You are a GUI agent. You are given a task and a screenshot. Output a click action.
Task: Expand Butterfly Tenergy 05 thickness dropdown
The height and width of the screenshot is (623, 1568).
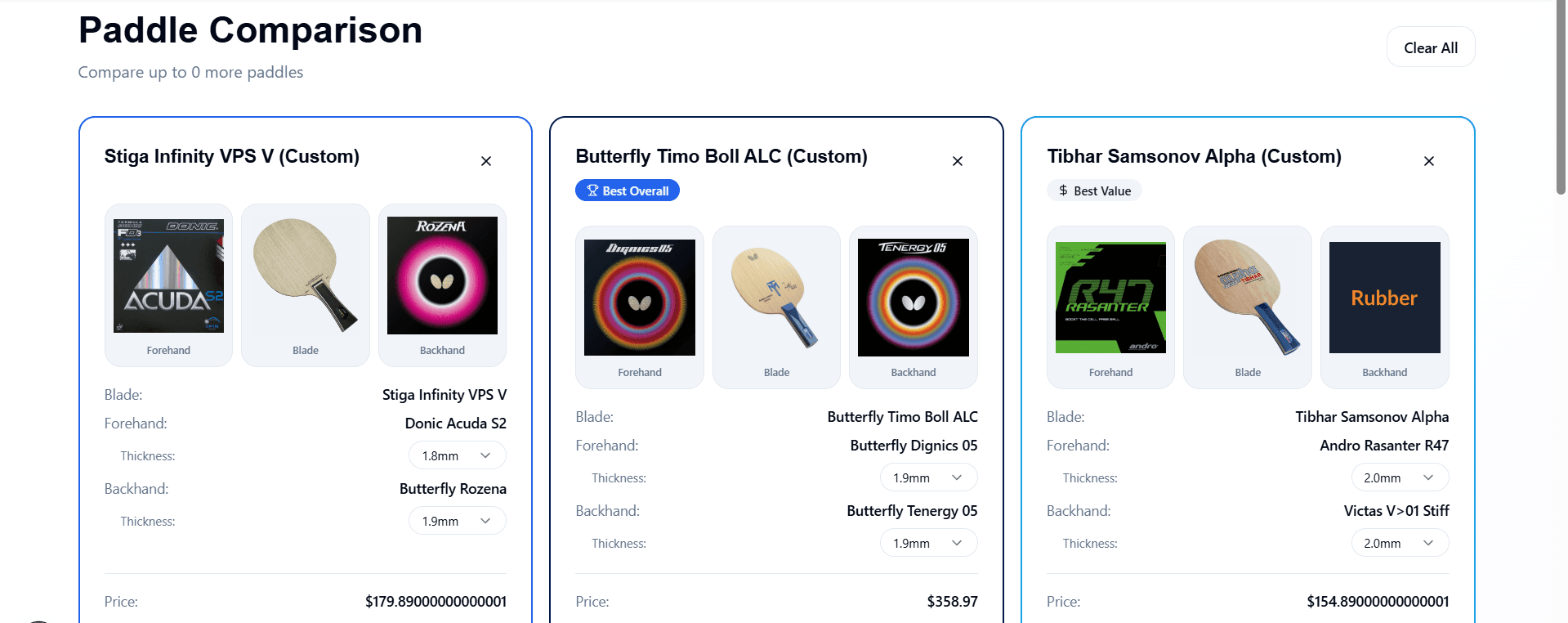tap(928, 543)
